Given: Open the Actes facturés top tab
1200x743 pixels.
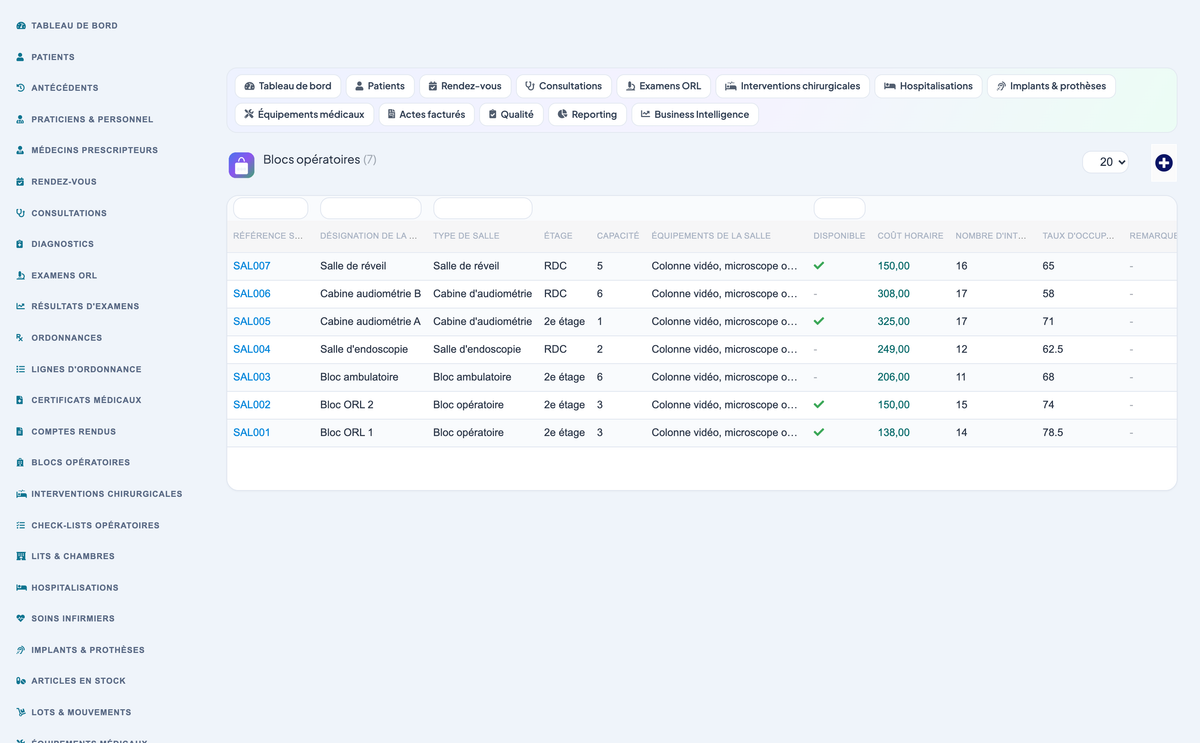Looking at the screenshot, I should pos(427,115).
